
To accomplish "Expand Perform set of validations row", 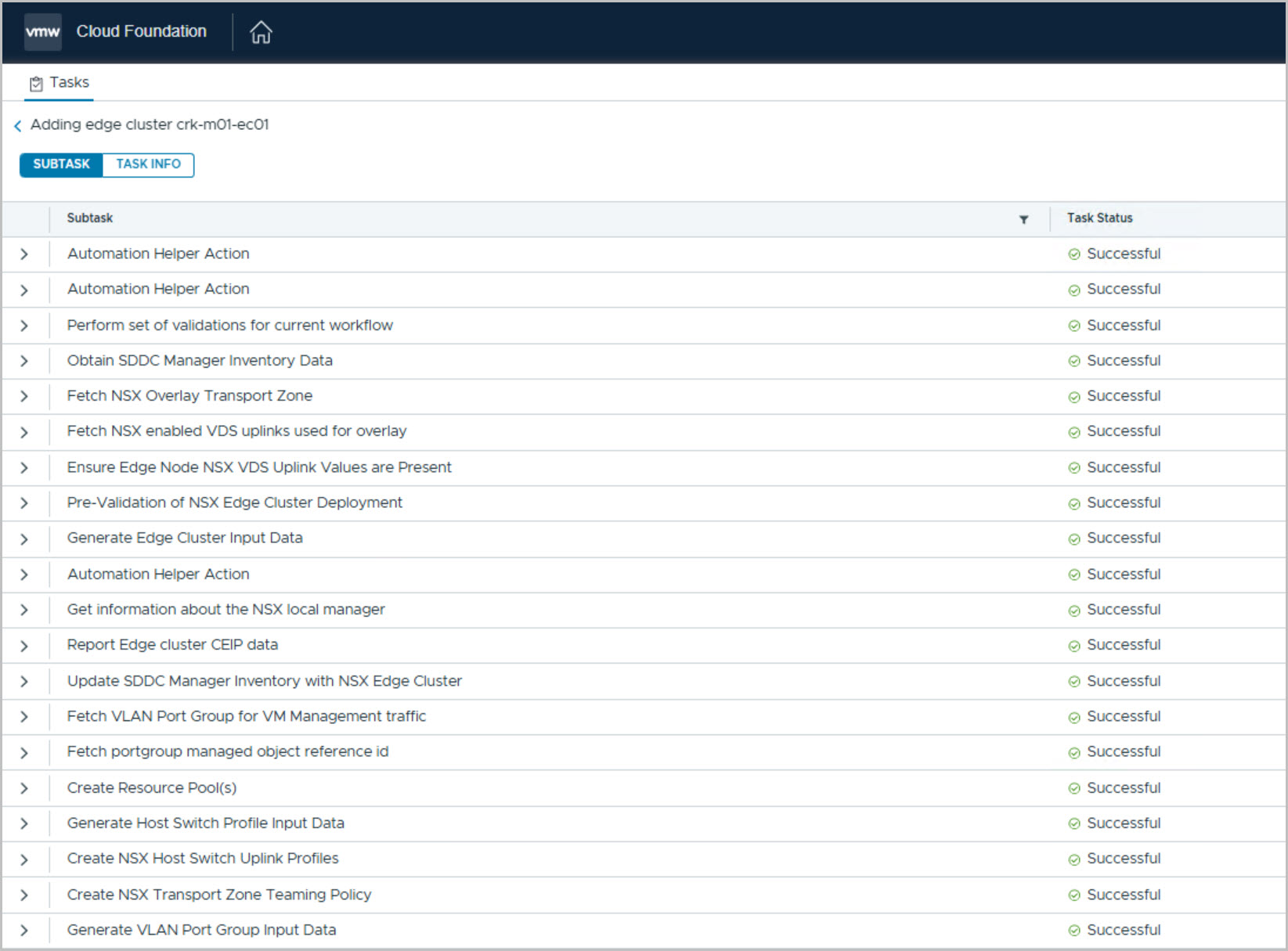I will click(24, 326).
